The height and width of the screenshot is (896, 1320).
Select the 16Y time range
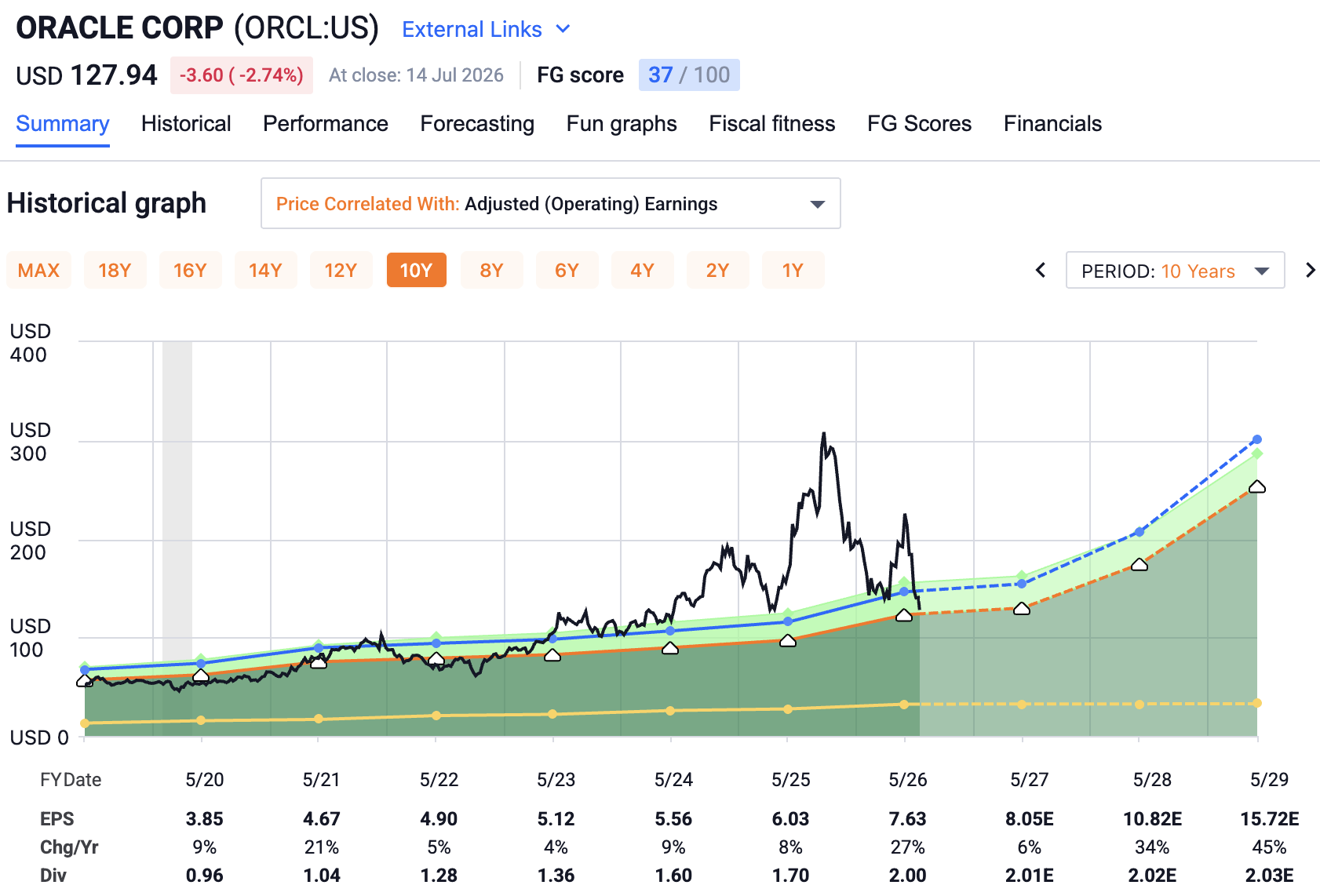190,270
